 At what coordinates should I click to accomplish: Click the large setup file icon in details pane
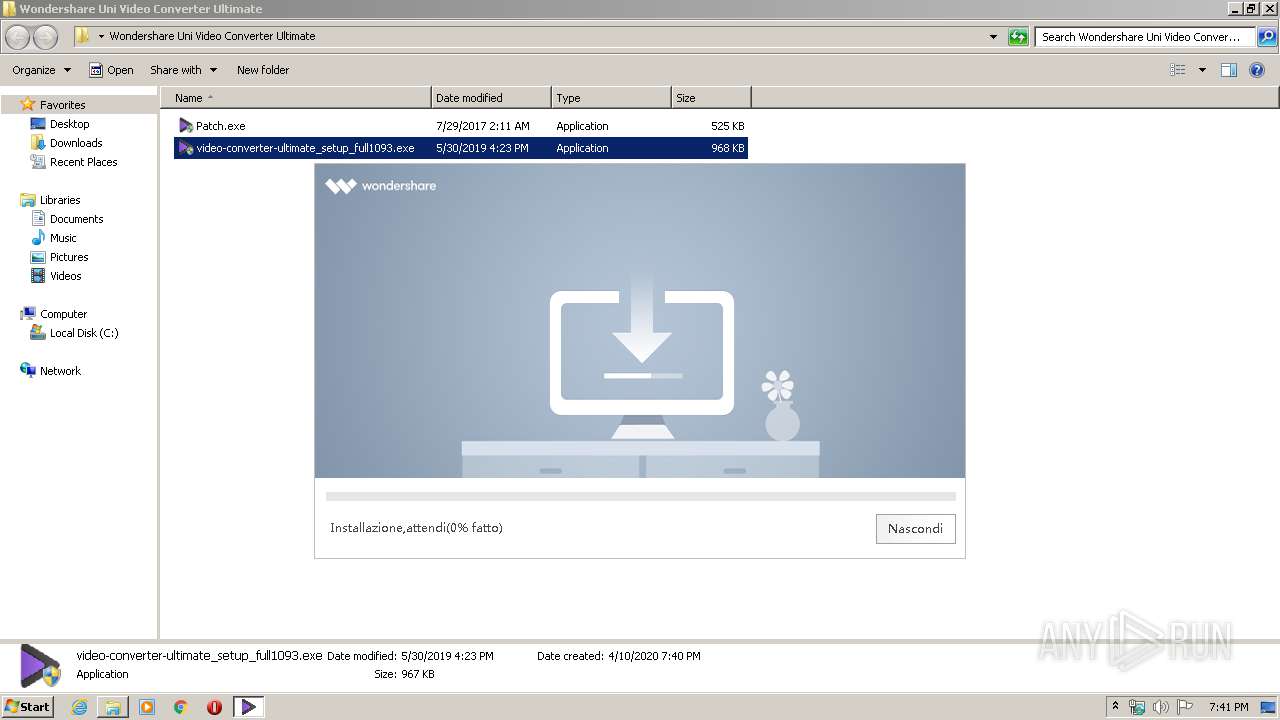tap(40, 666)
